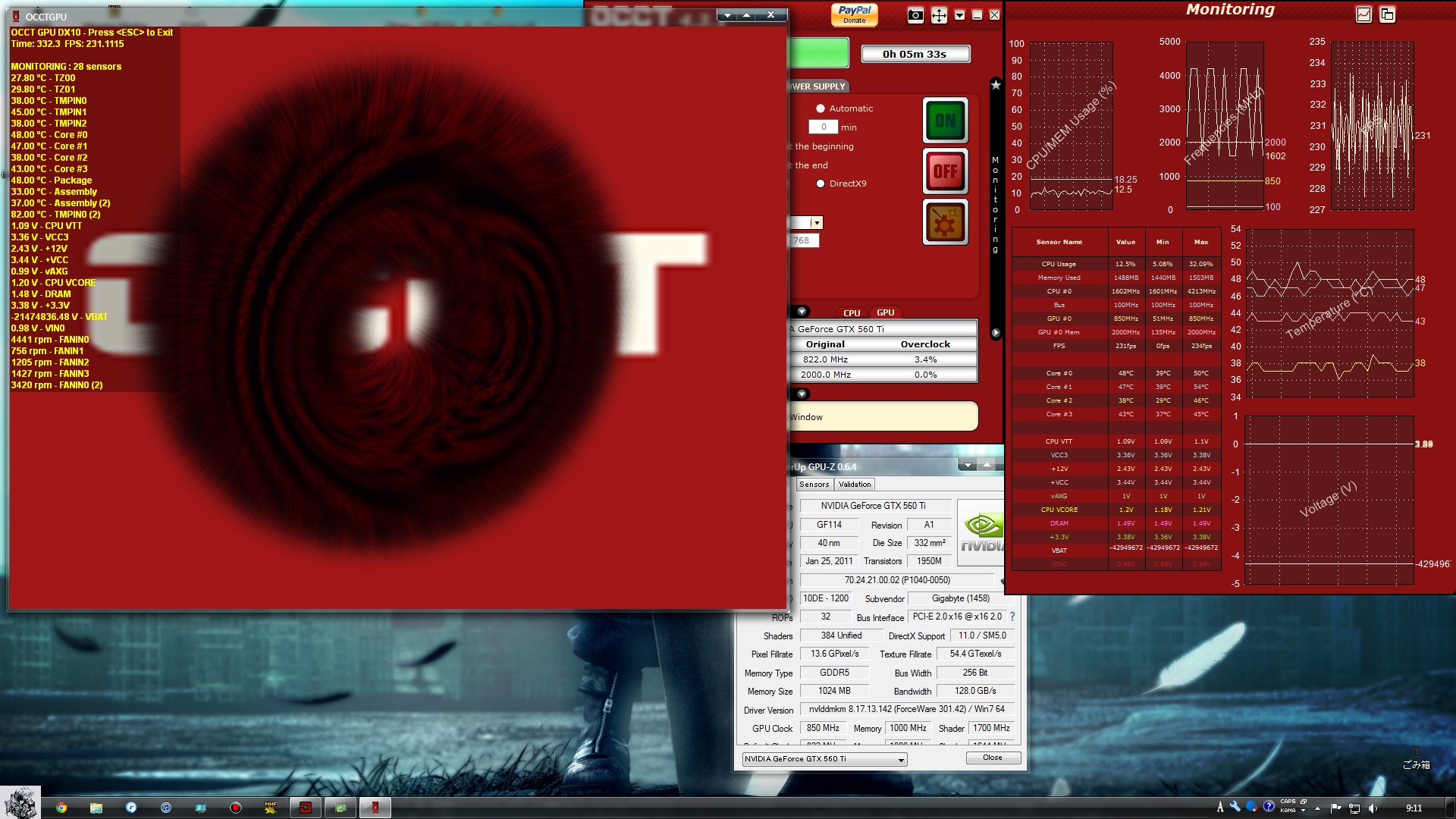Screen dimensions: 1456x819
Task: Switch to the GPU tab
Action: coord(885,312)
